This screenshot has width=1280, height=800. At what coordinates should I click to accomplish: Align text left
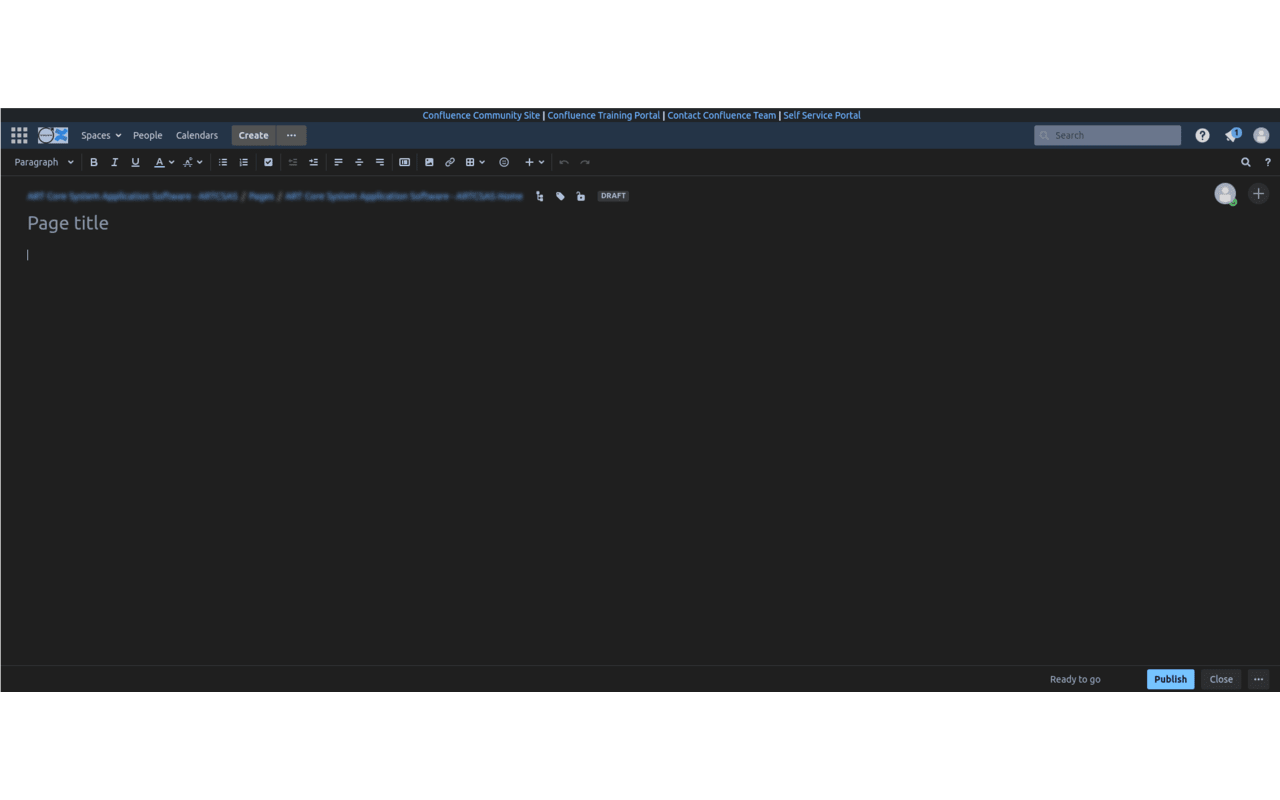(338, 162)
